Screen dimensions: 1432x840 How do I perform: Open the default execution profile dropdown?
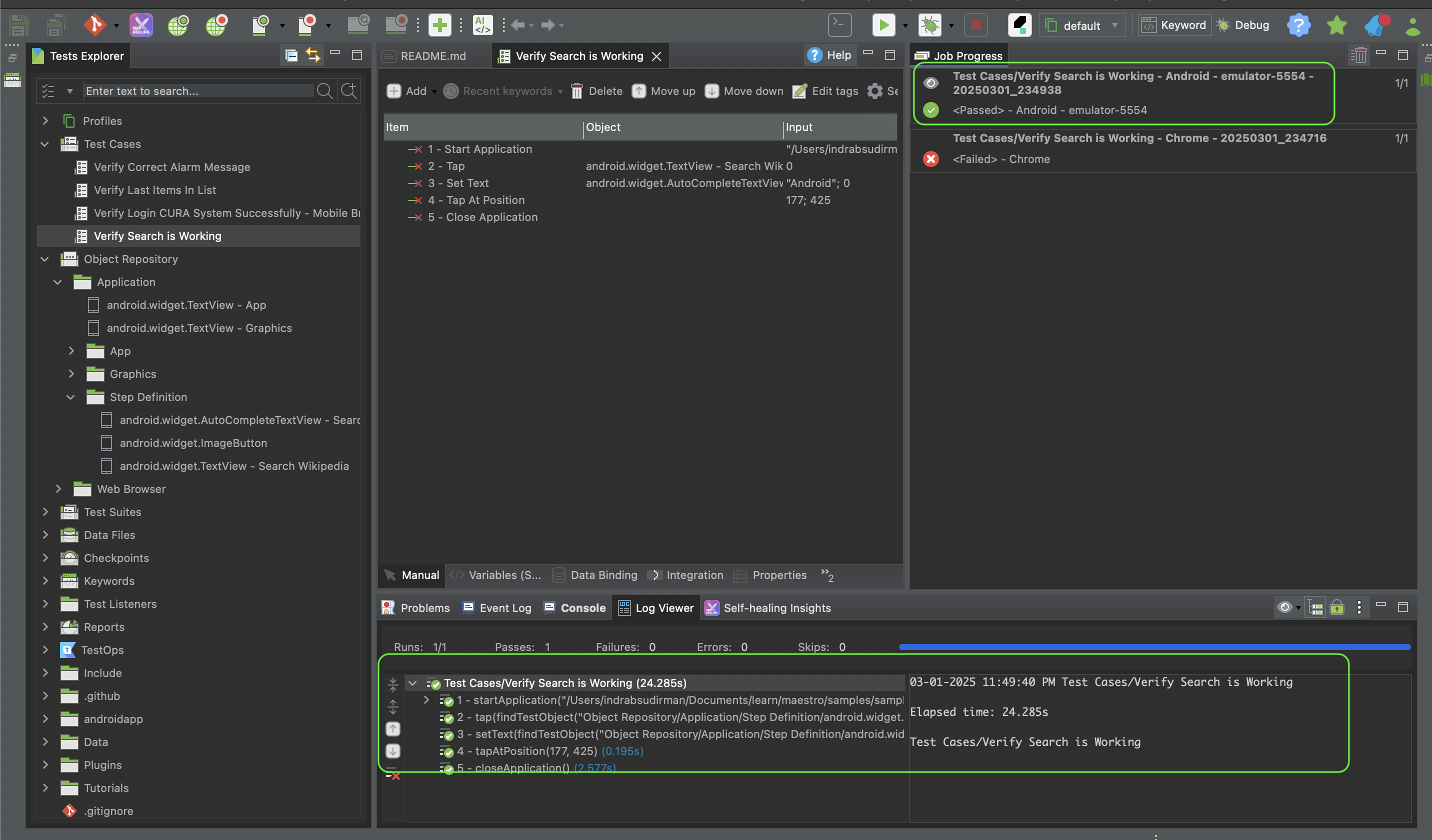[x=1082, y=25]
